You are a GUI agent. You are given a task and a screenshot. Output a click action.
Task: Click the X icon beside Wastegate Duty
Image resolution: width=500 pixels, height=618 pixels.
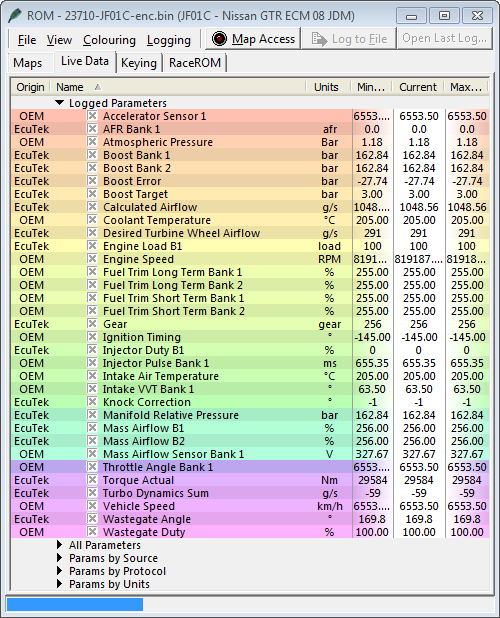point(92,532)
